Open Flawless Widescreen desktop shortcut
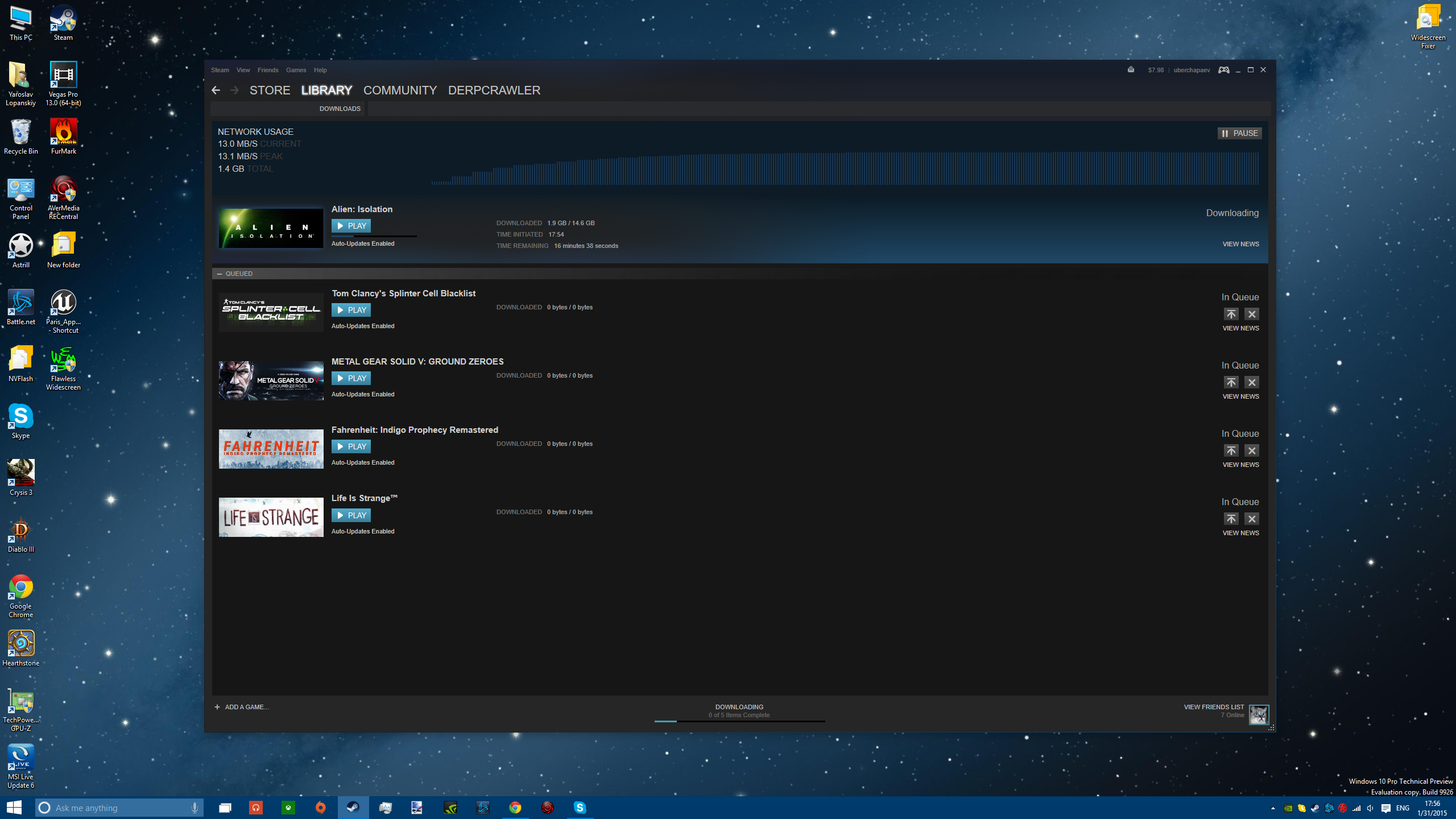 click(63, 369)
